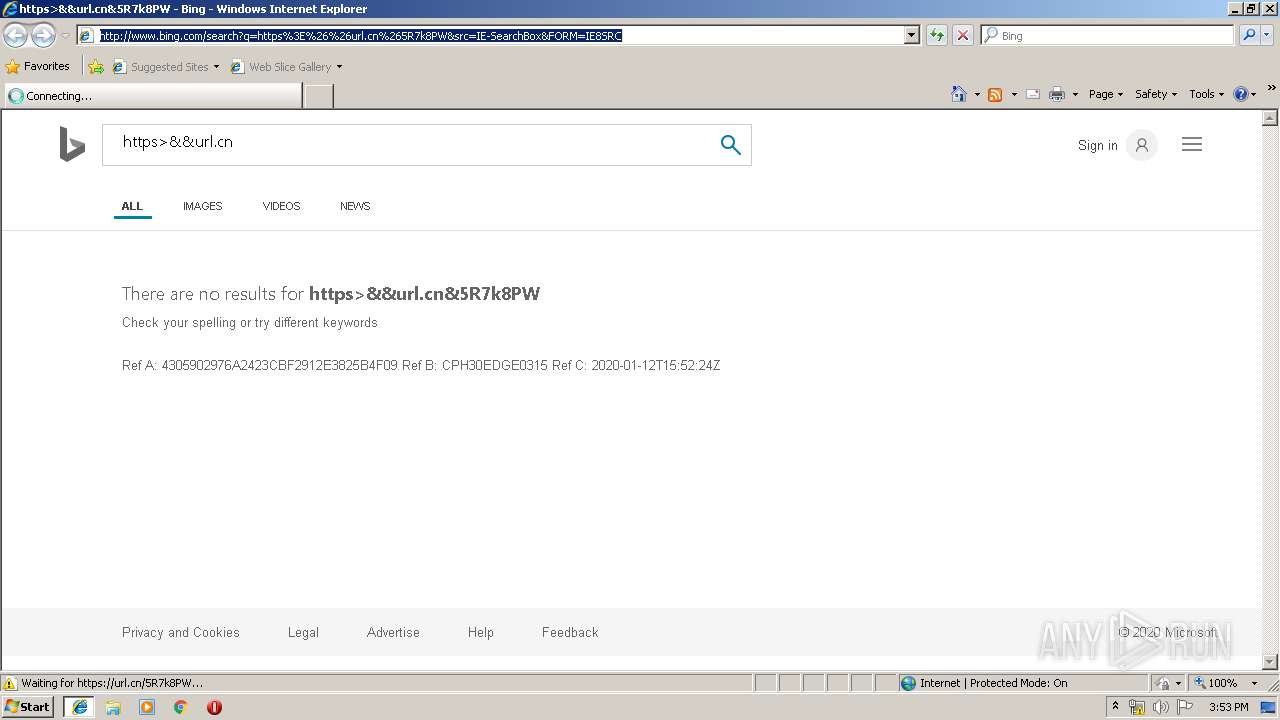Click the Bing search magnifier button
Viewport: 1280px width, 720px height.
(x=731, y=145)
